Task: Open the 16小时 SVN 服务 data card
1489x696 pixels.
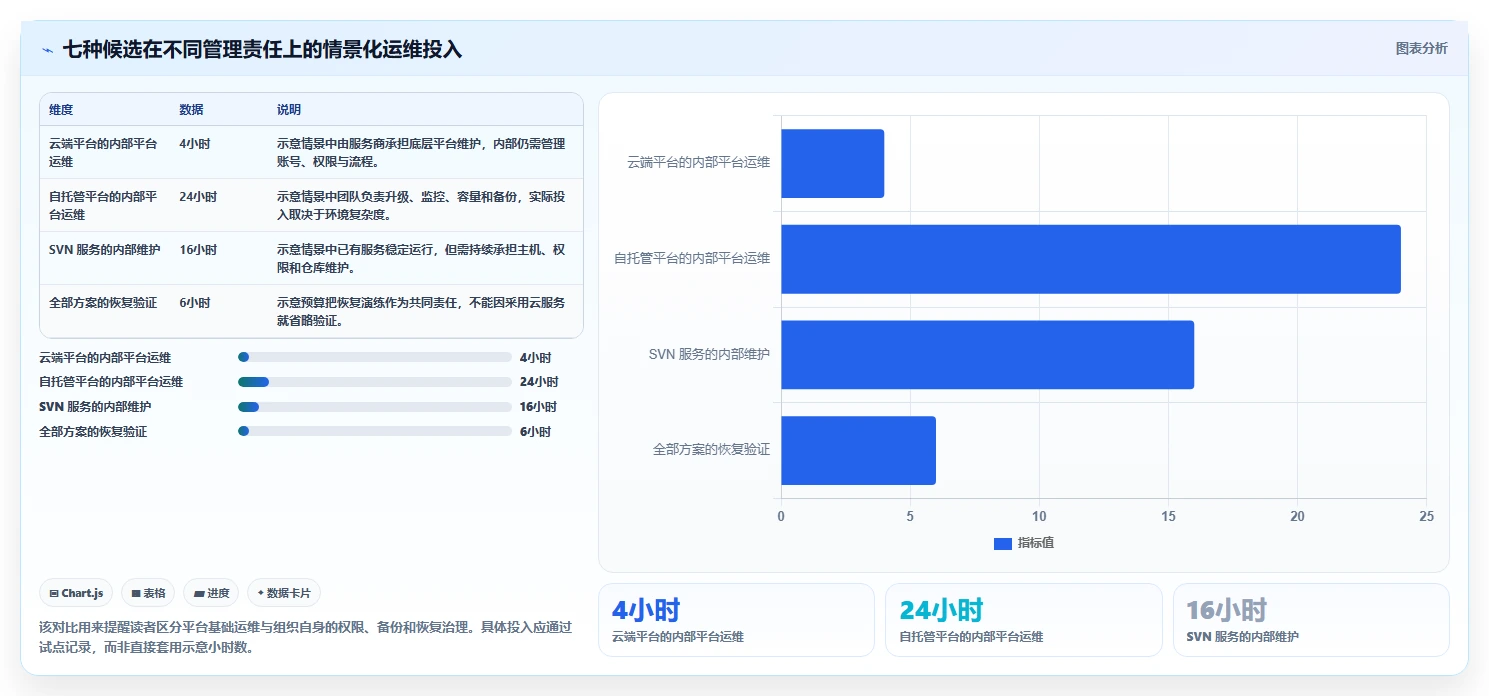Action: (x=1311, y=620)
